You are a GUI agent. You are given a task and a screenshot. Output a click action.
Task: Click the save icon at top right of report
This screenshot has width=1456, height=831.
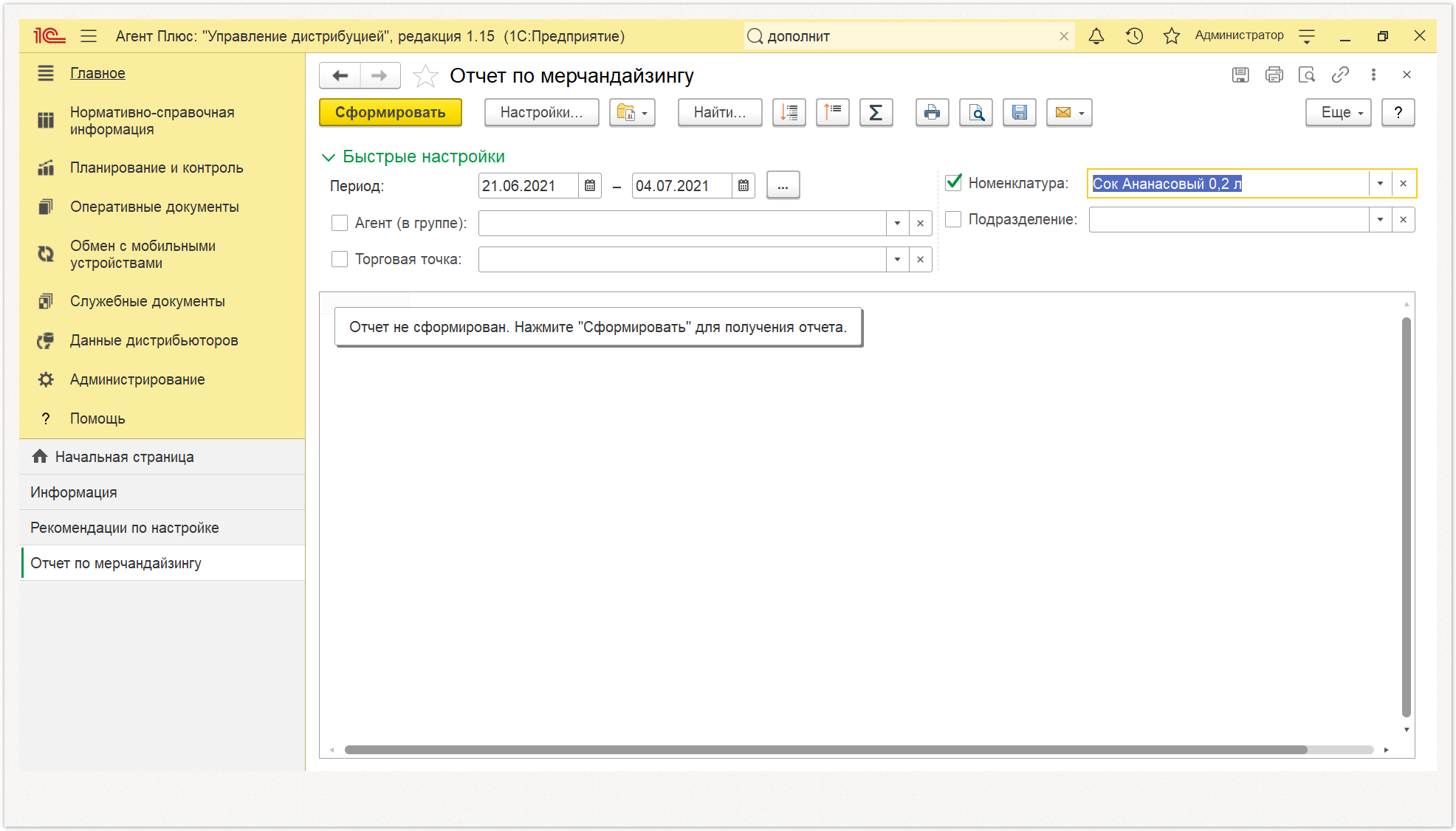tap(1240, 75)
